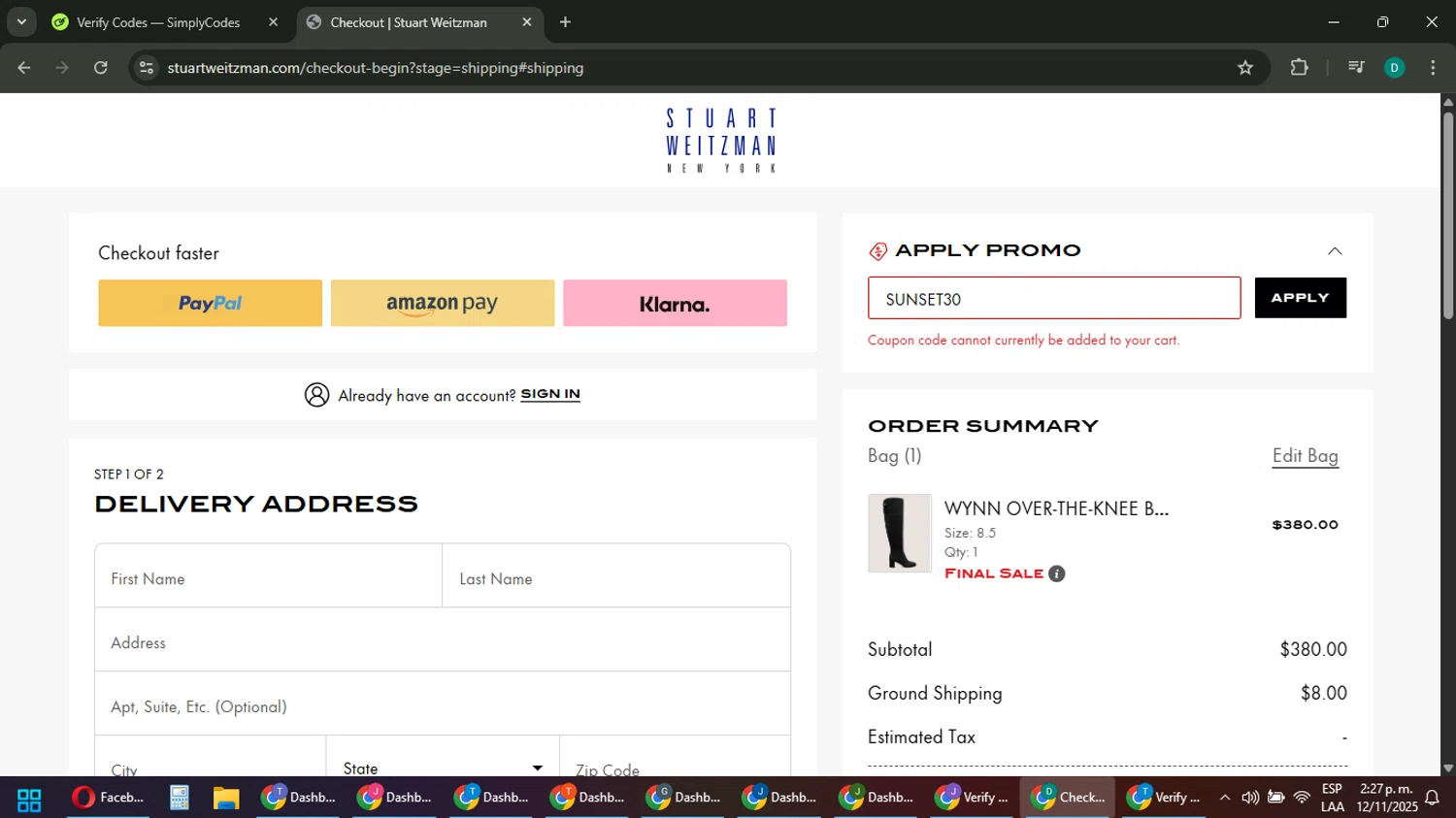Click the Last Name field
This screenshot has width=1456, height=818.
click(616, 575)
